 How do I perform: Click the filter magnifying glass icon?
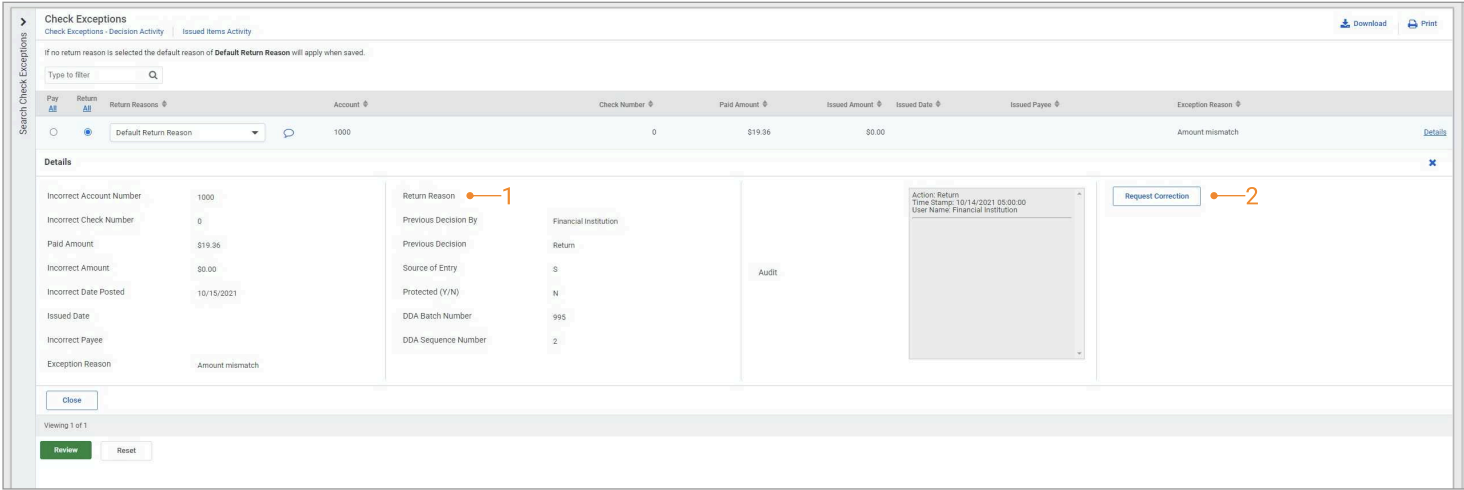coord(153,75)
